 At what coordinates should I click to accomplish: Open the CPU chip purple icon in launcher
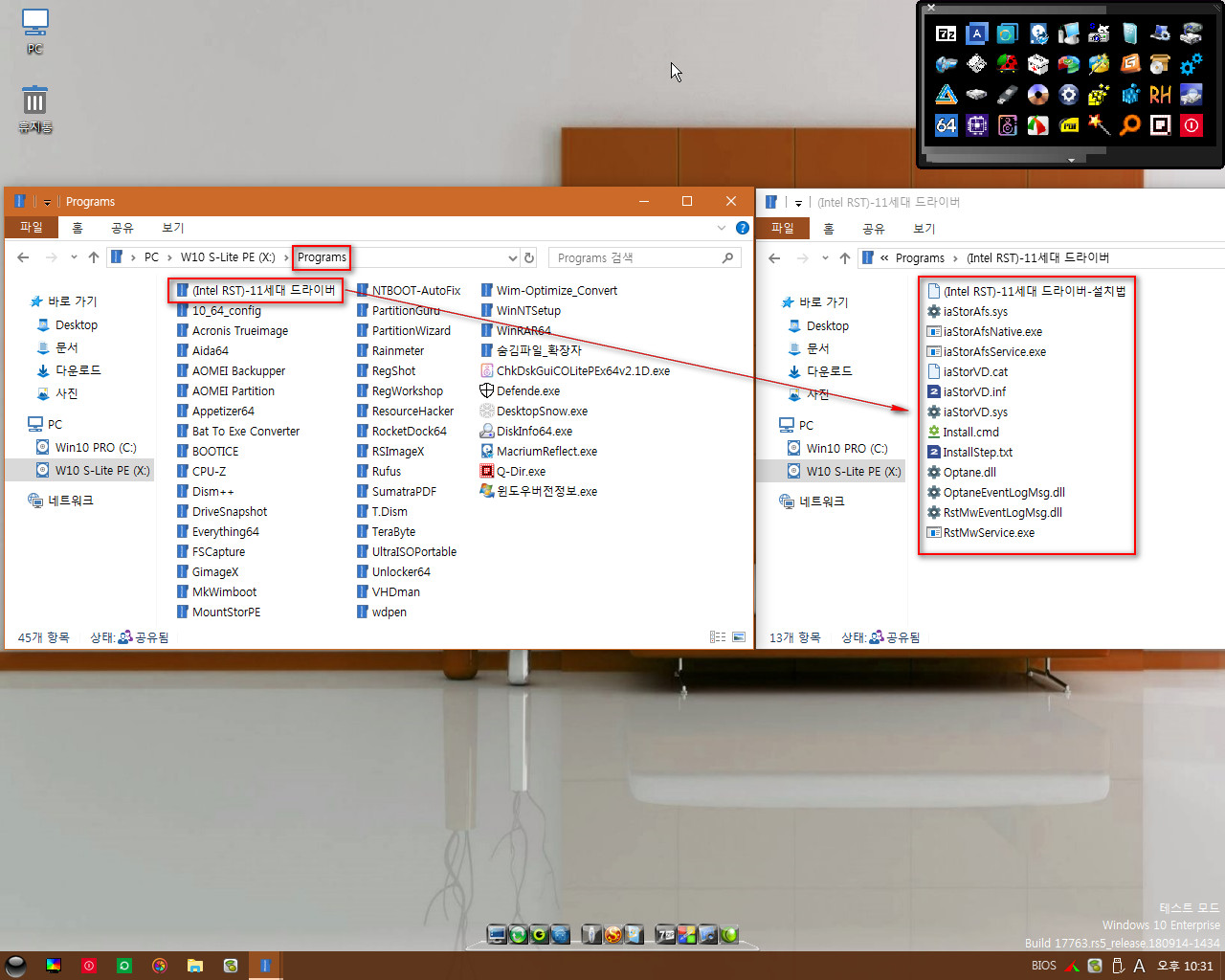[x=976, y=125]
